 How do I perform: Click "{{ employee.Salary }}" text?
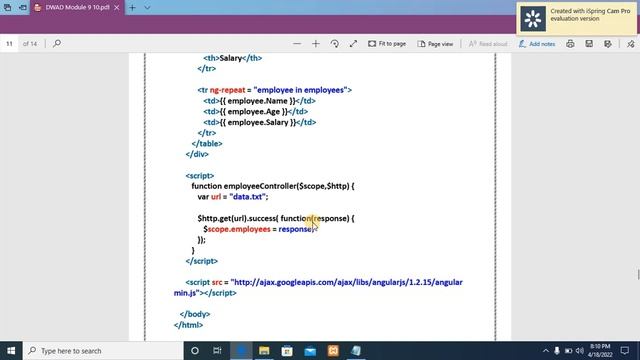point(258,122)
